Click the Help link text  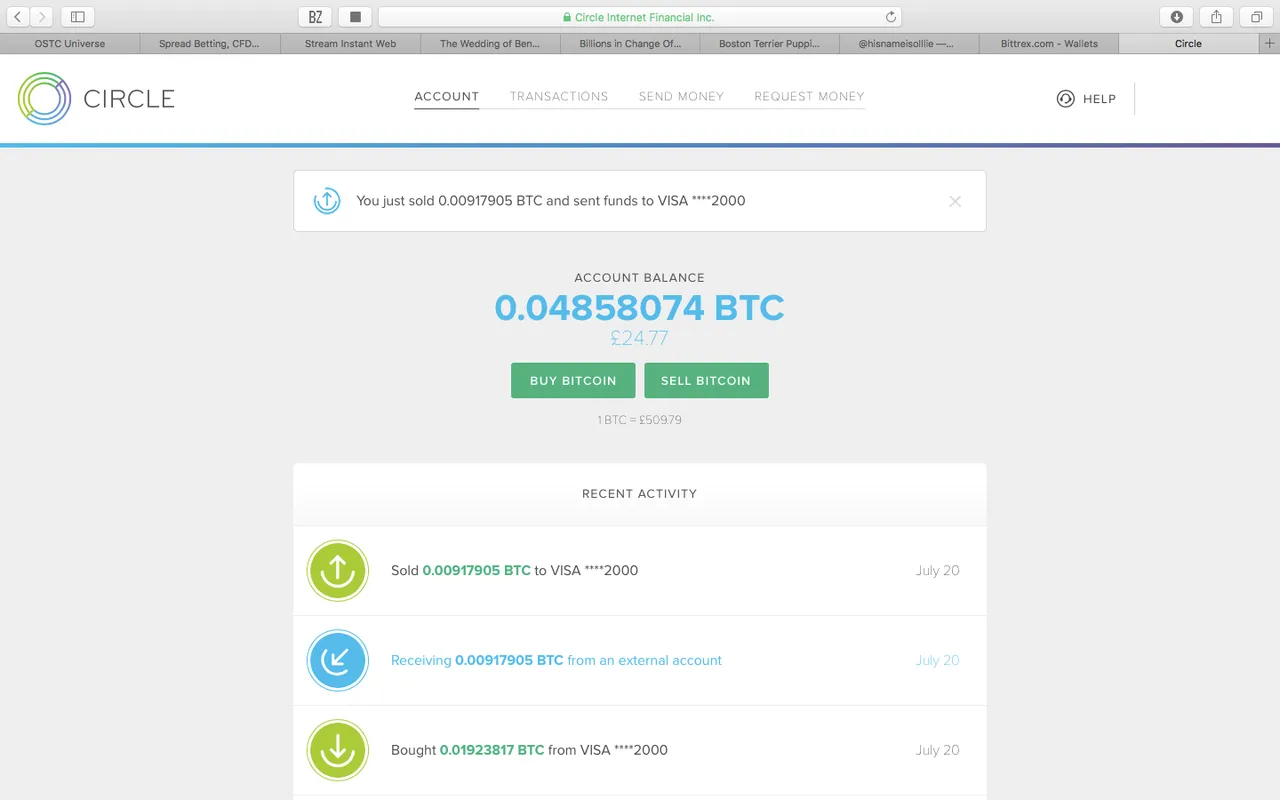[1099, 99]
